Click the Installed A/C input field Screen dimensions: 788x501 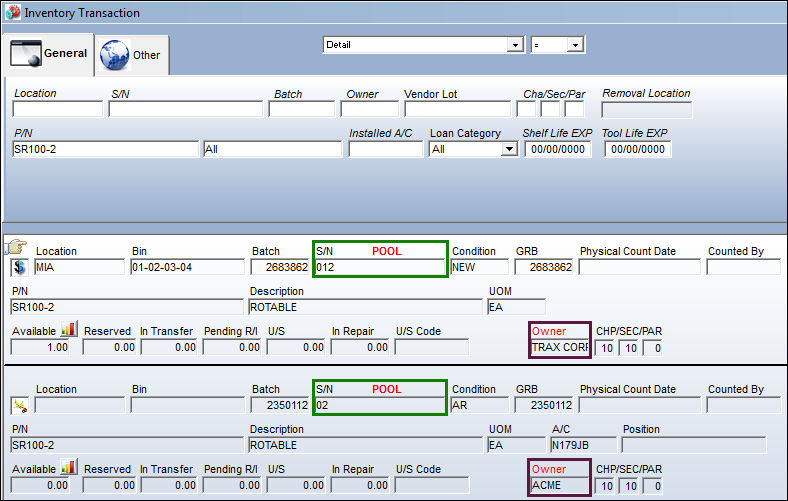386,149
